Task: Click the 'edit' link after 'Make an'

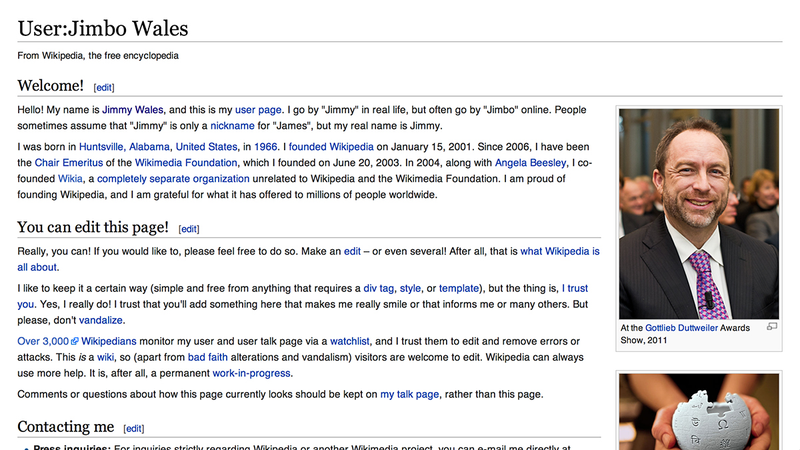Action: (352, 252)
